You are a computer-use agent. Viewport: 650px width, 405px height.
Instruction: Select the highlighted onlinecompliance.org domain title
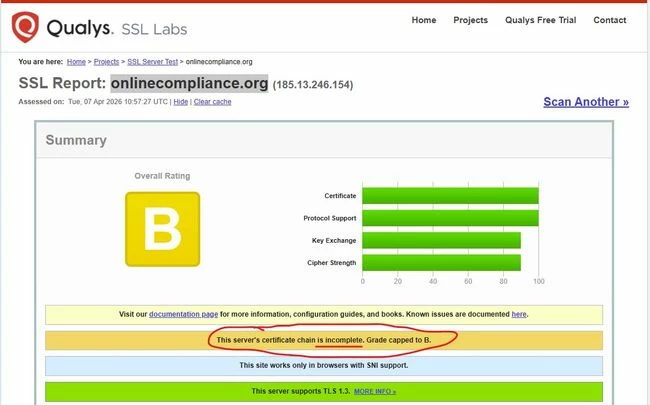click(x=189, y=83)
